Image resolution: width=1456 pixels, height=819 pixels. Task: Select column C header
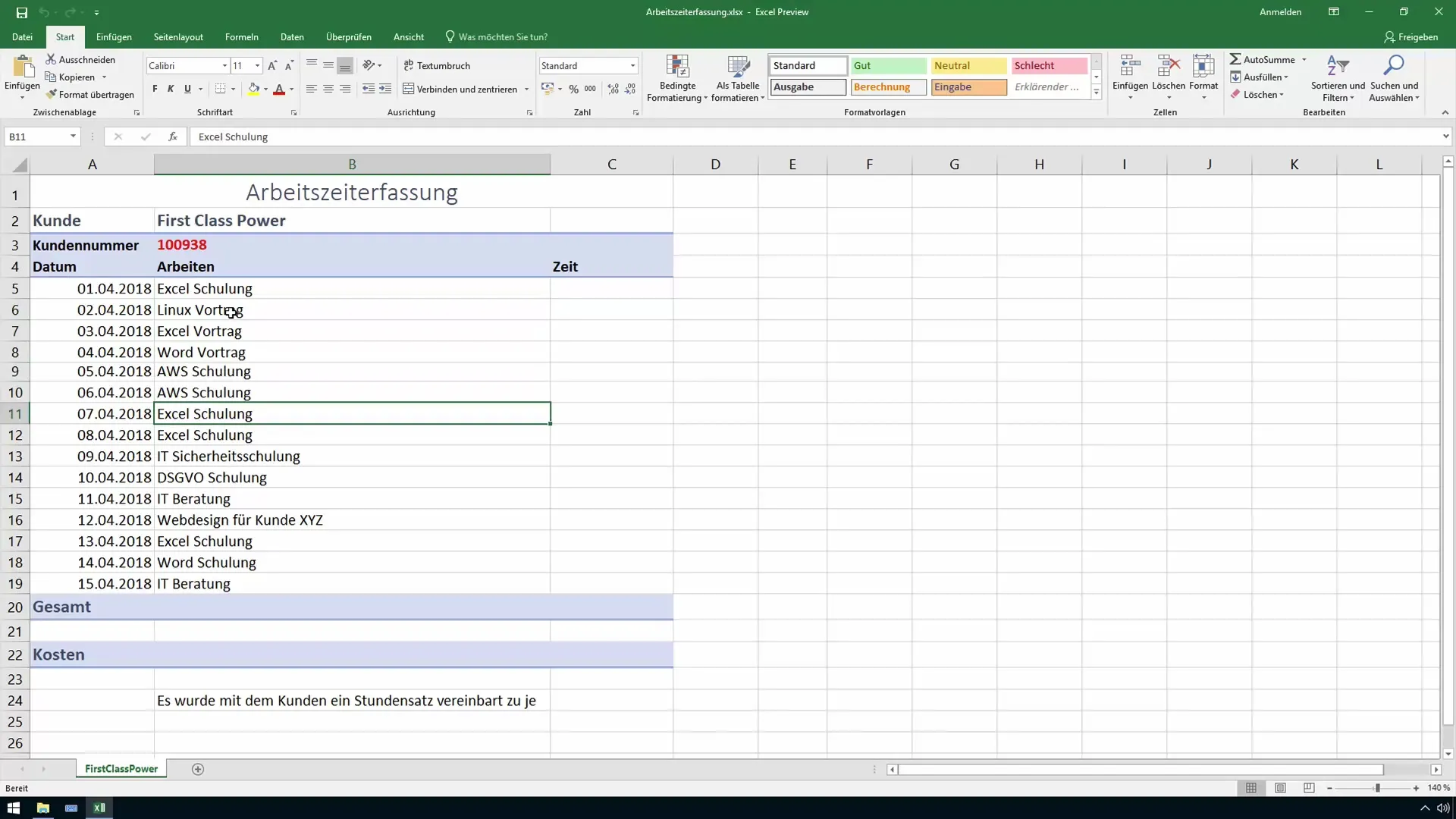pos(612,165)
